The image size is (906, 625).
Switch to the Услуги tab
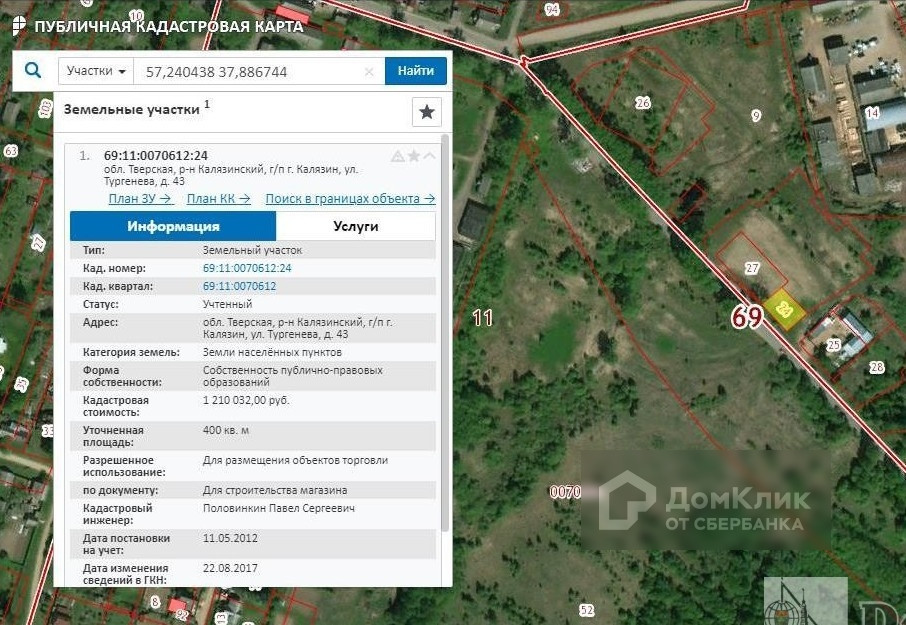356,226
